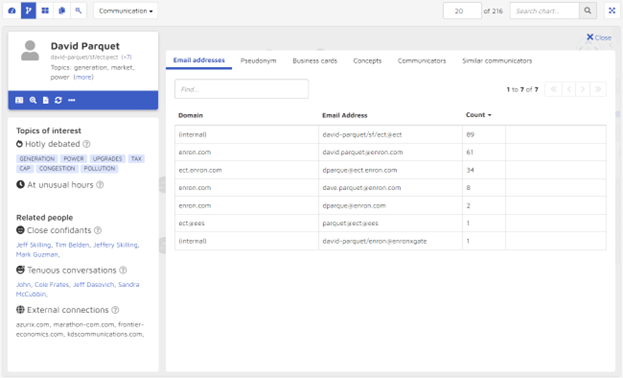
Task: Sort by the Email Address column header
Action: (344, 115)
